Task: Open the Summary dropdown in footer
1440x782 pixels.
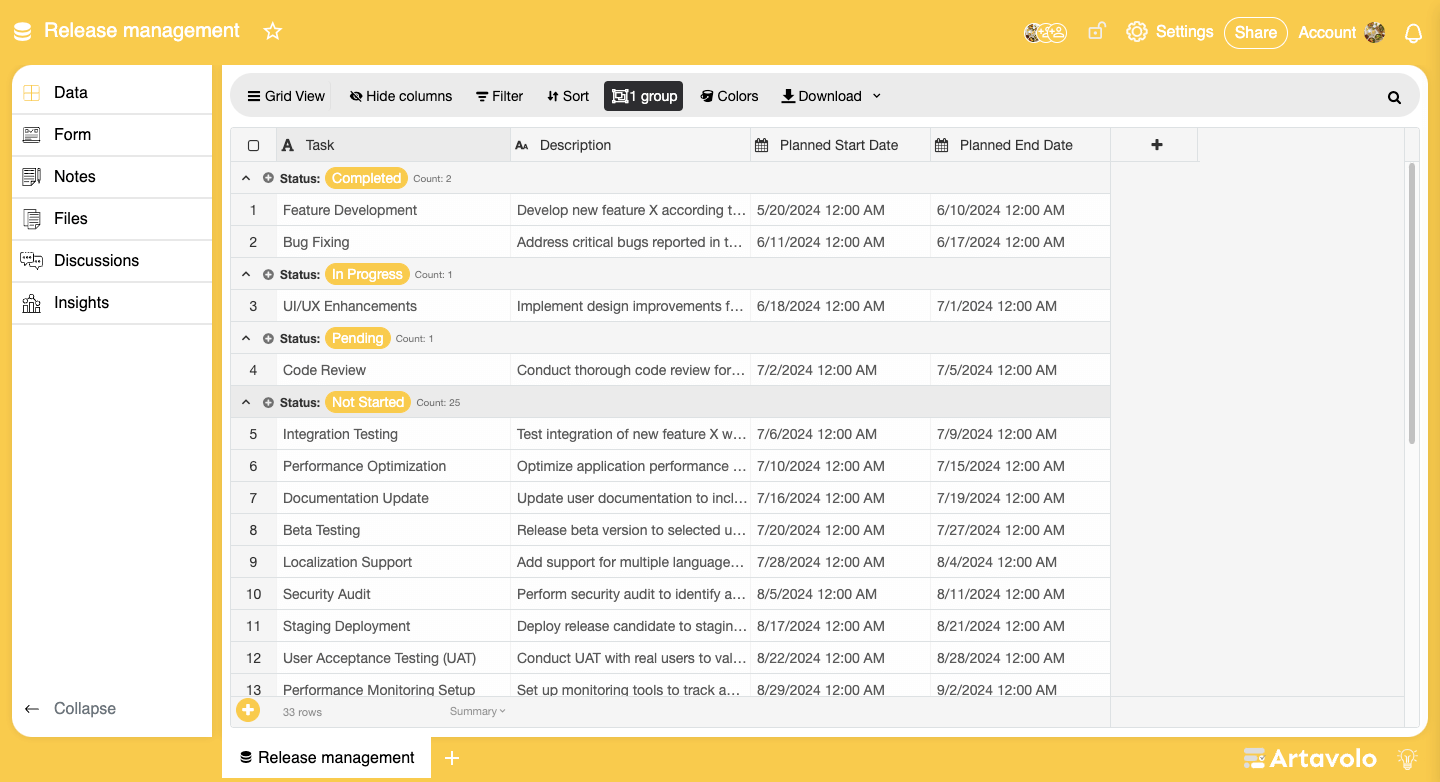Action: pos(478,711)
